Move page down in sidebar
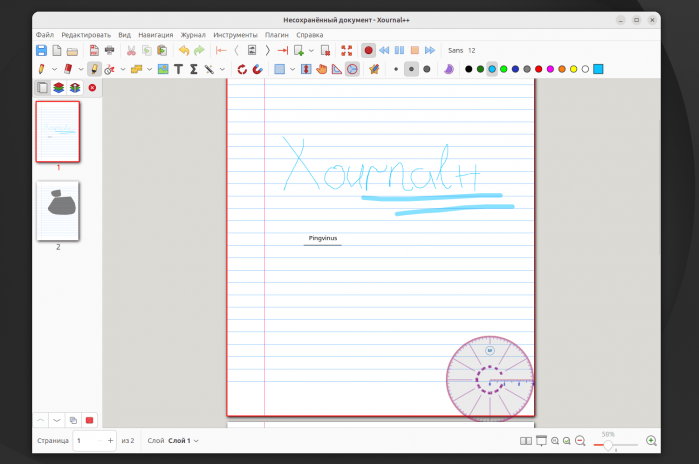The height and width of the screenshot is (464, 699). pos(57,420)
